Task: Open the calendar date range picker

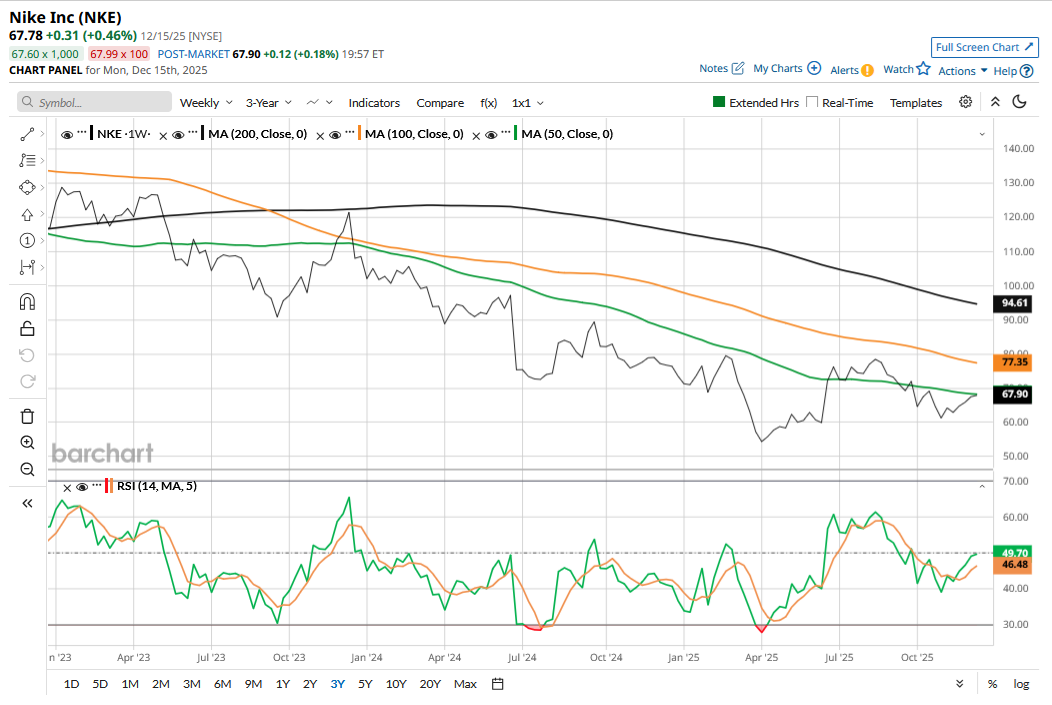Action: click(497, 684)
